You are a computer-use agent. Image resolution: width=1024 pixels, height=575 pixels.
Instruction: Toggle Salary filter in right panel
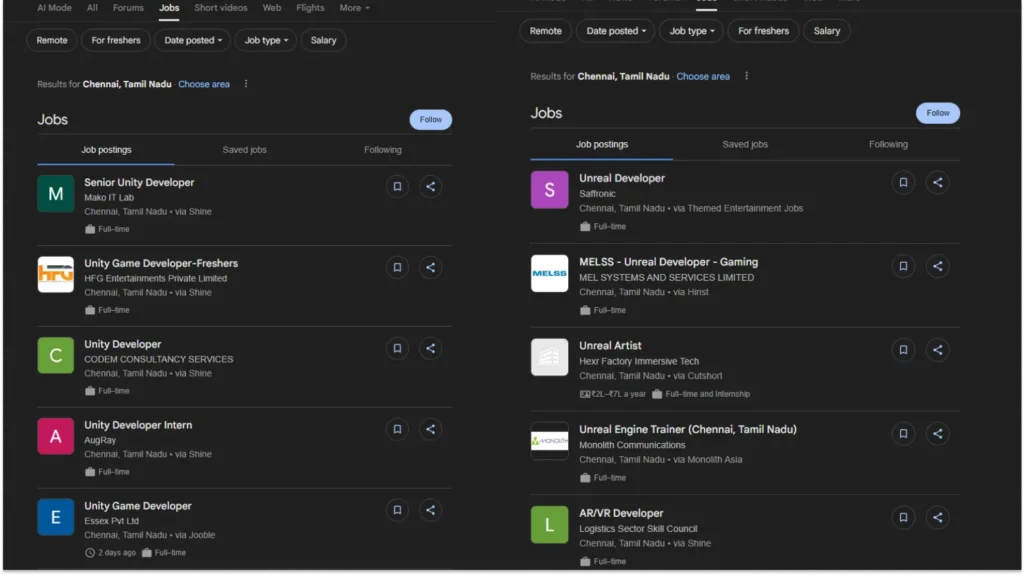(826, 31)
